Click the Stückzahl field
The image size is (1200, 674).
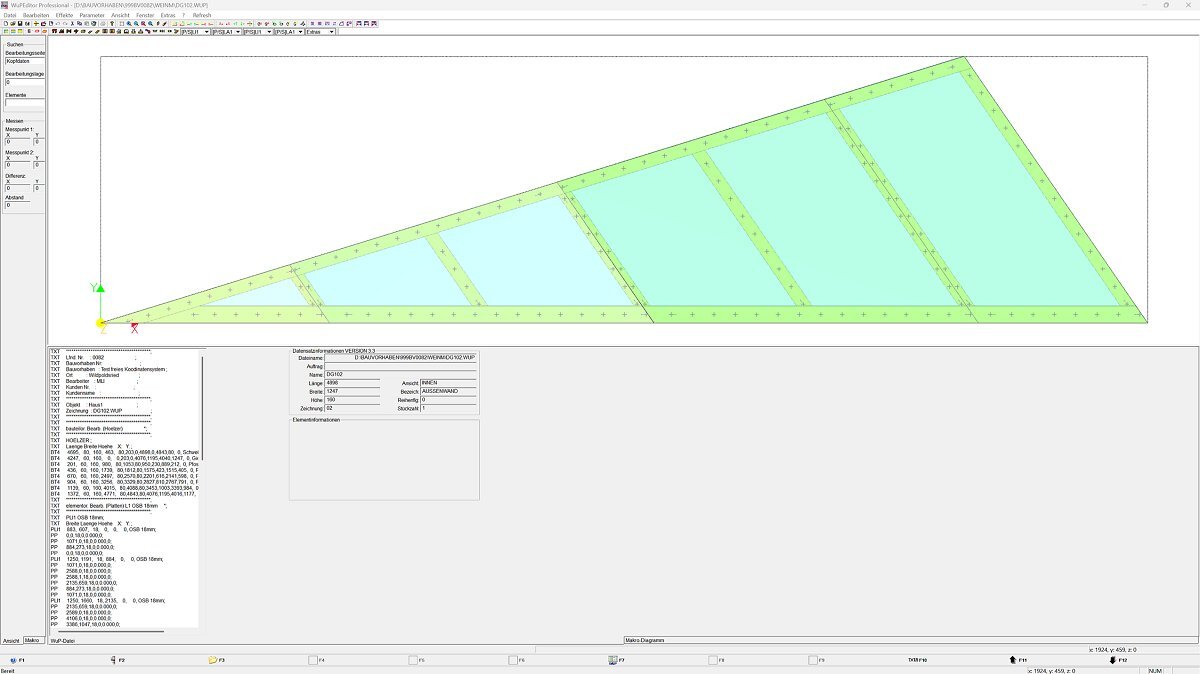pos(448,408)
